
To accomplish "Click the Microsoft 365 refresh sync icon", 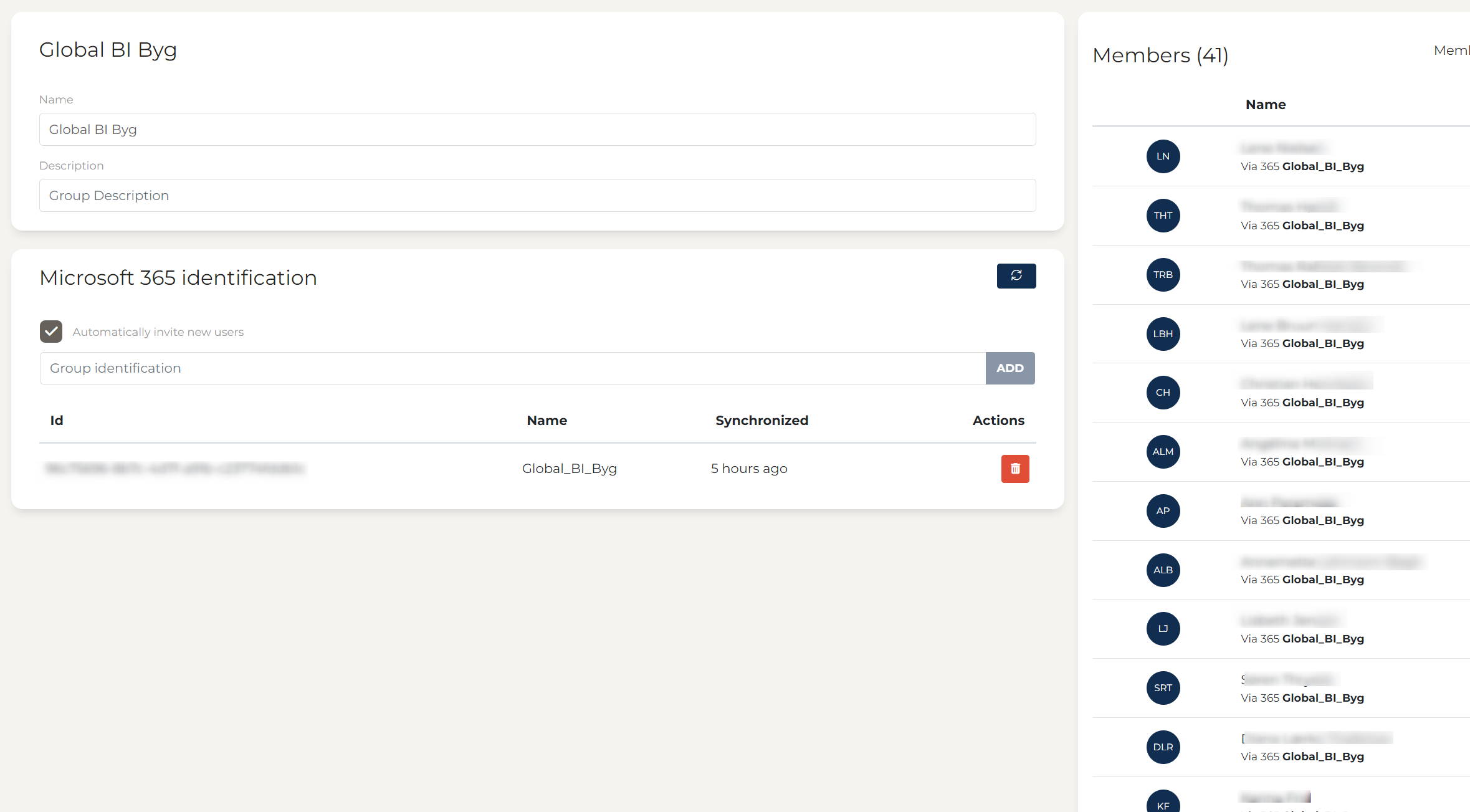I will [1016, 275].
